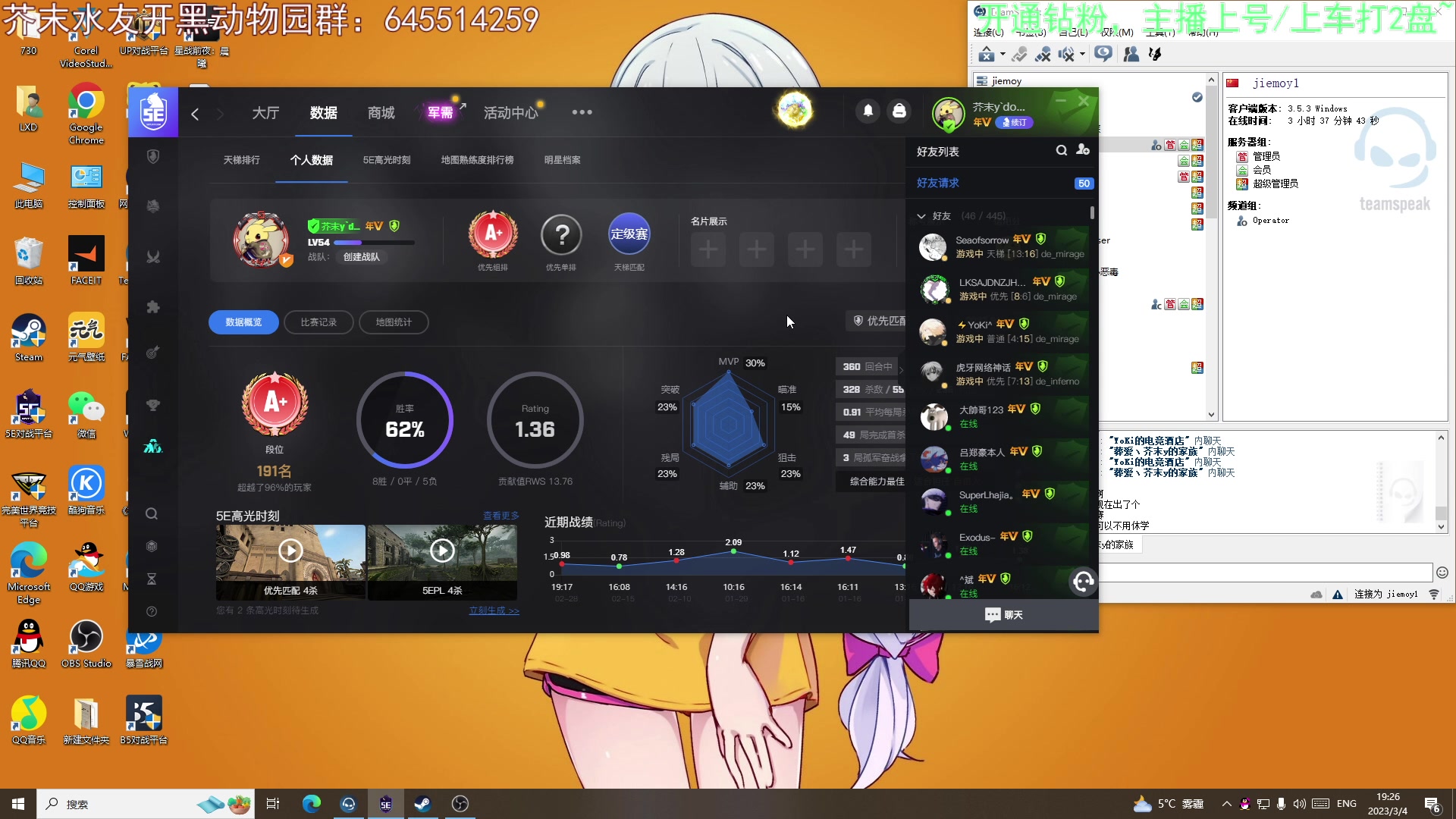Open the 聊天 chat button
Viewport: 1456px width, 819px height.
point(1003,615)
